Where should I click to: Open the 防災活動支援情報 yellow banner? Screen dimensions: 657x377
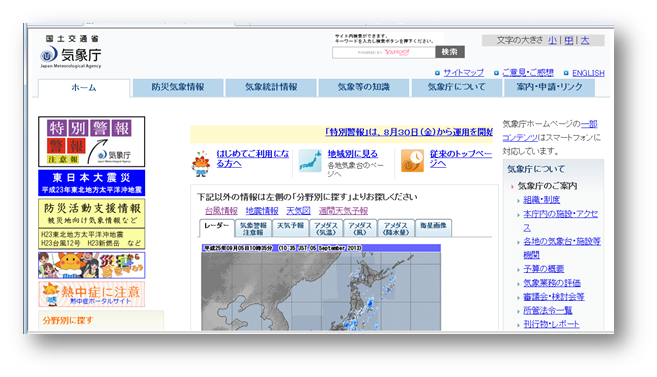pos(91,224)
